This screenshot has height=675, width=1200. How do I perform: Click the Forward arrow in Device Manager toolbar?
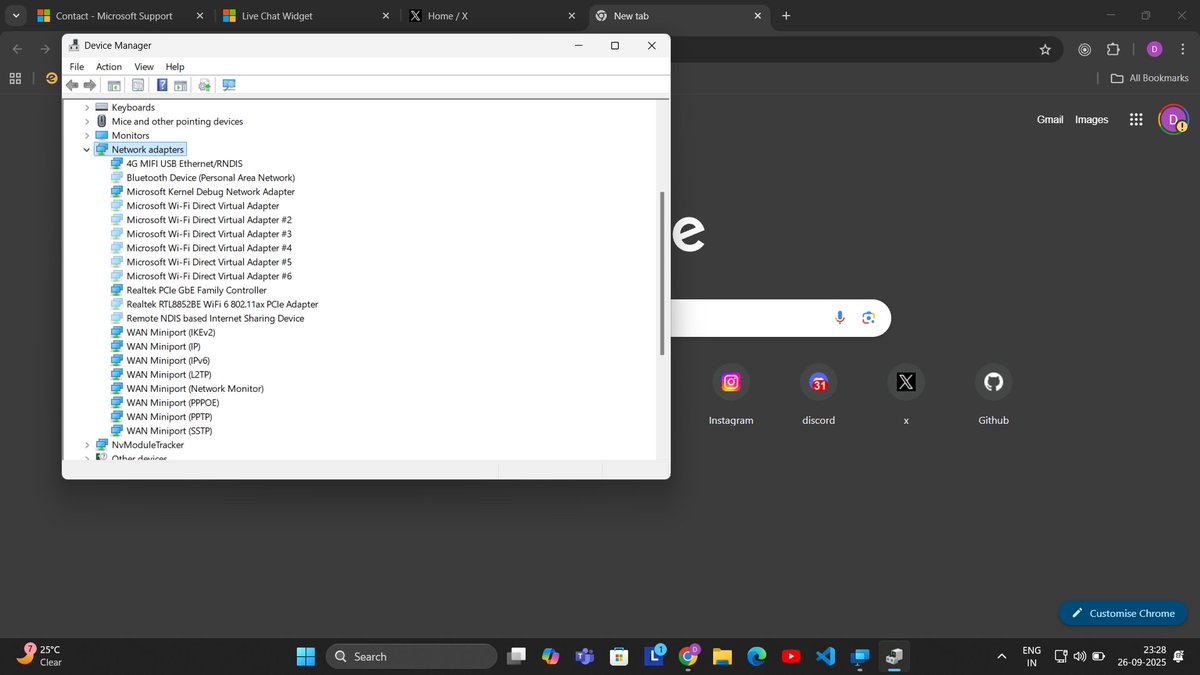(x=90, y=85)
